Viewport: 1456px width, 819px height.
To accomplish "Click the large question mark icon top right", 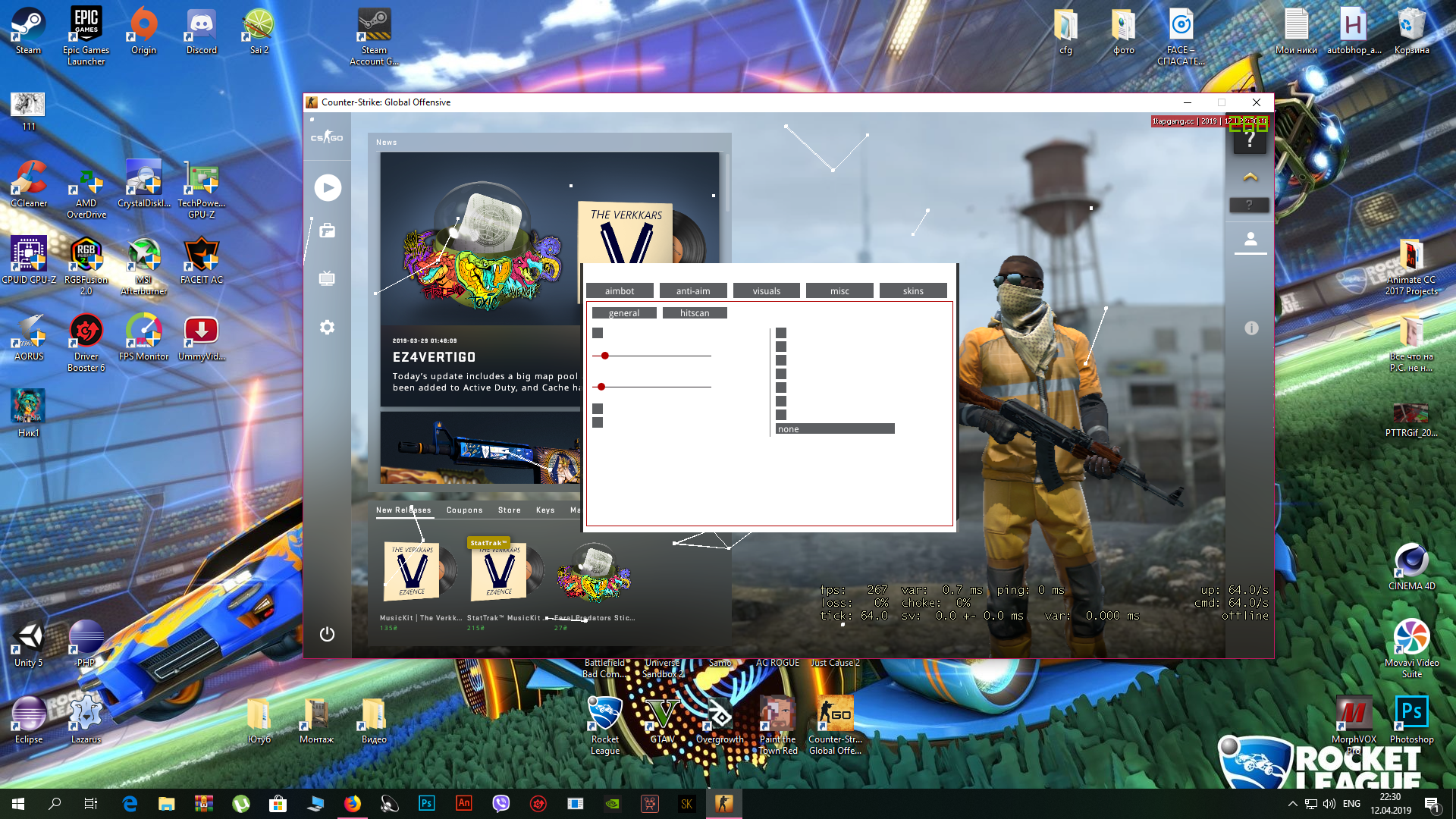I will 1250,140.
